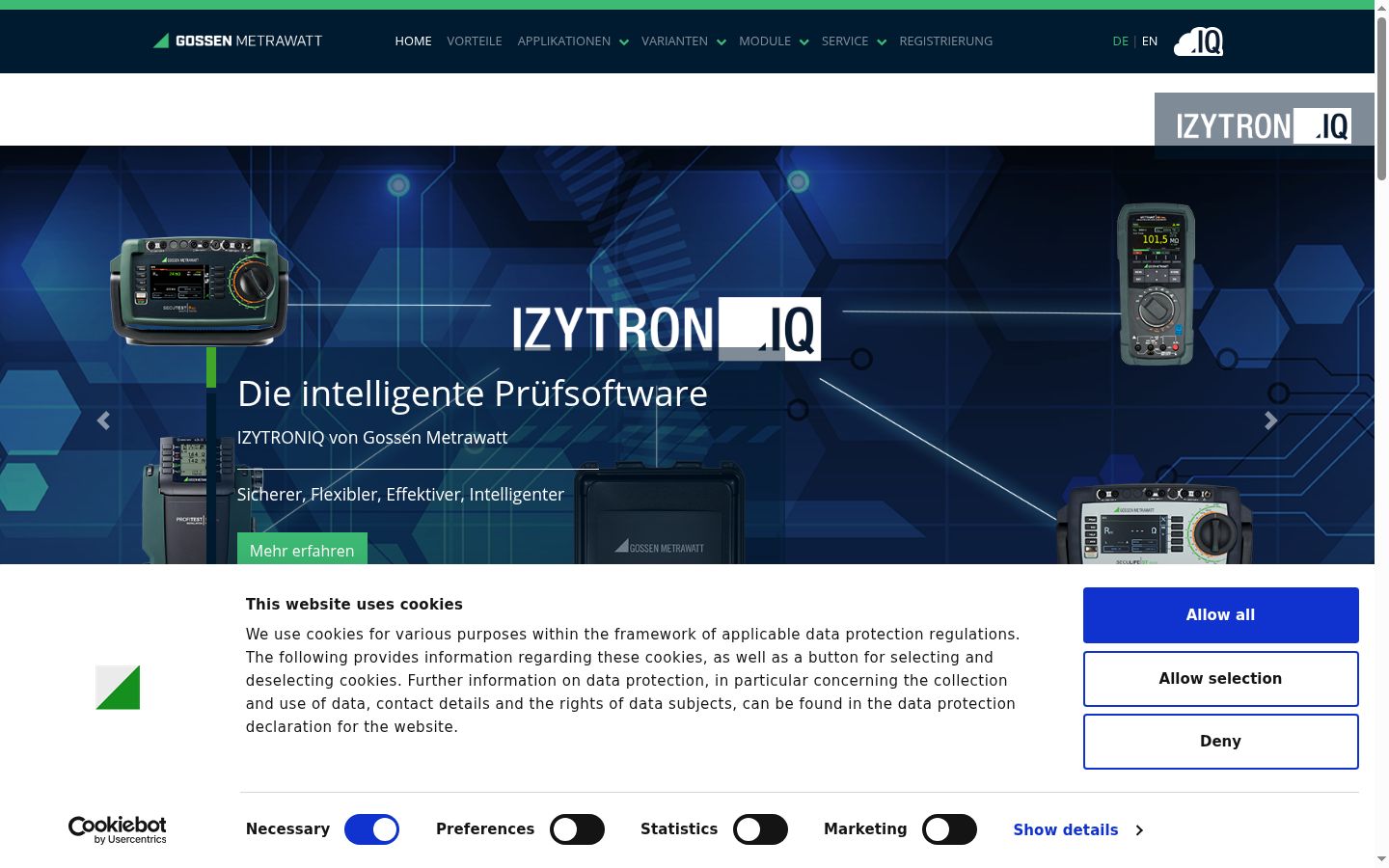Open the cloud IQ icon in navbar

tap(1198, 41)
